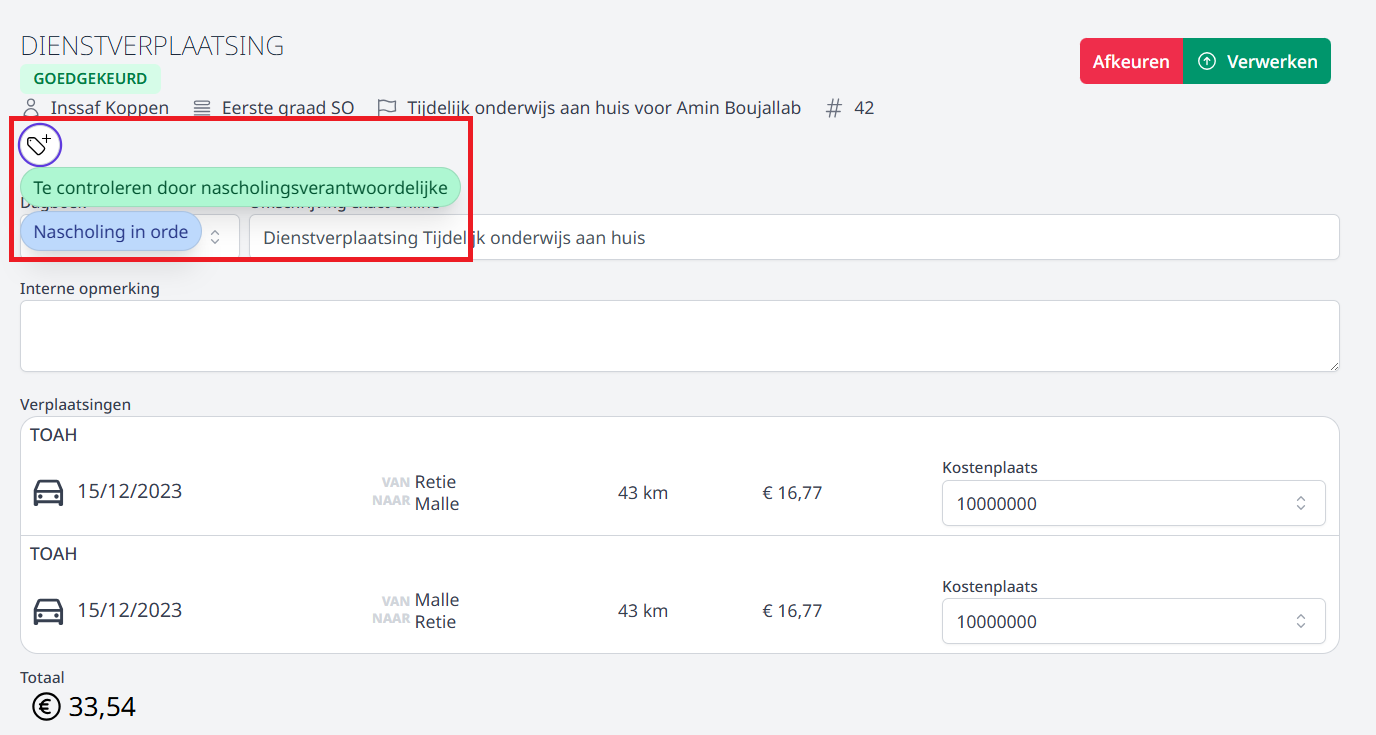Choose the 'Nascholing in orde' tag
The width and height of the screenshot is (1376, 735).
click(x=111, y=231)
